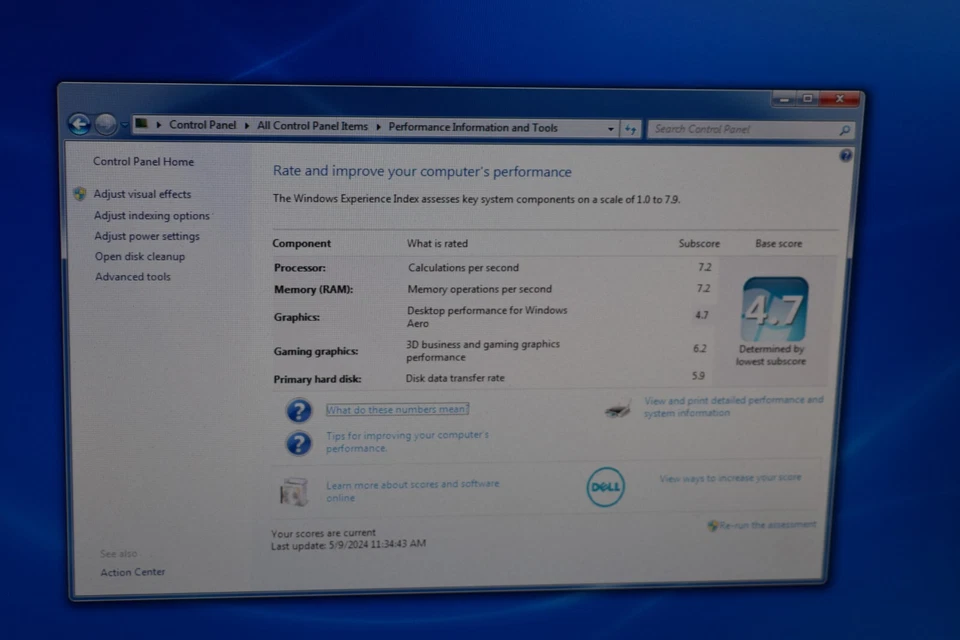
Task: Click the back navigation arrow
Action: tap(78, 123)
